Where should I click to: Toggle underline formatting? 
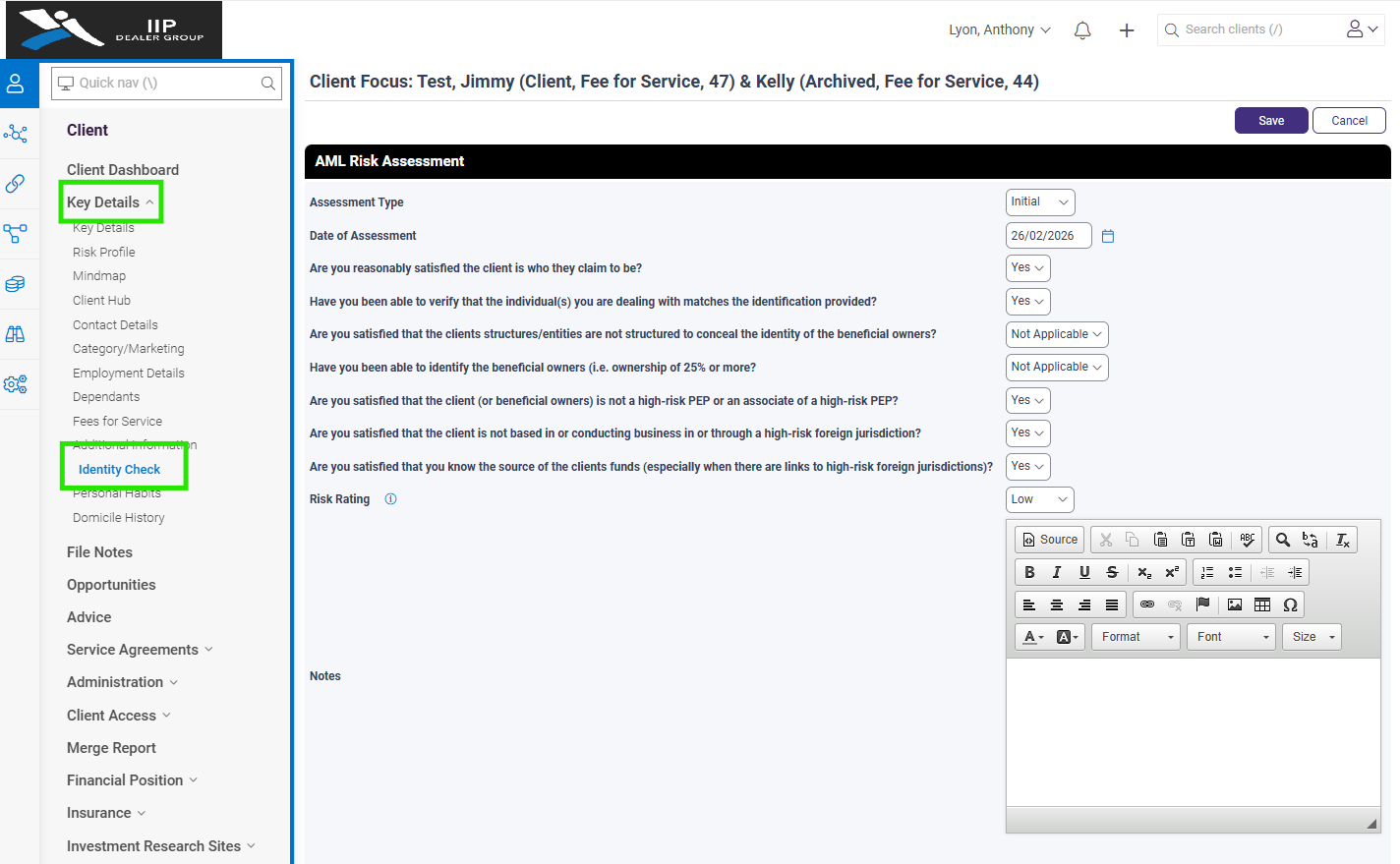[x=1084, y=572]
